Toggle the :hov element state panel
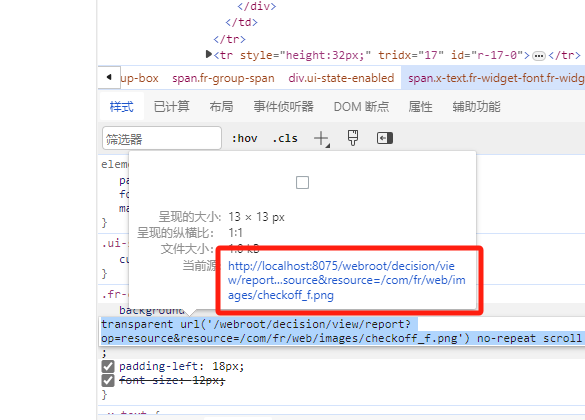This screenshot has width=585, height=420. (244, 138)
